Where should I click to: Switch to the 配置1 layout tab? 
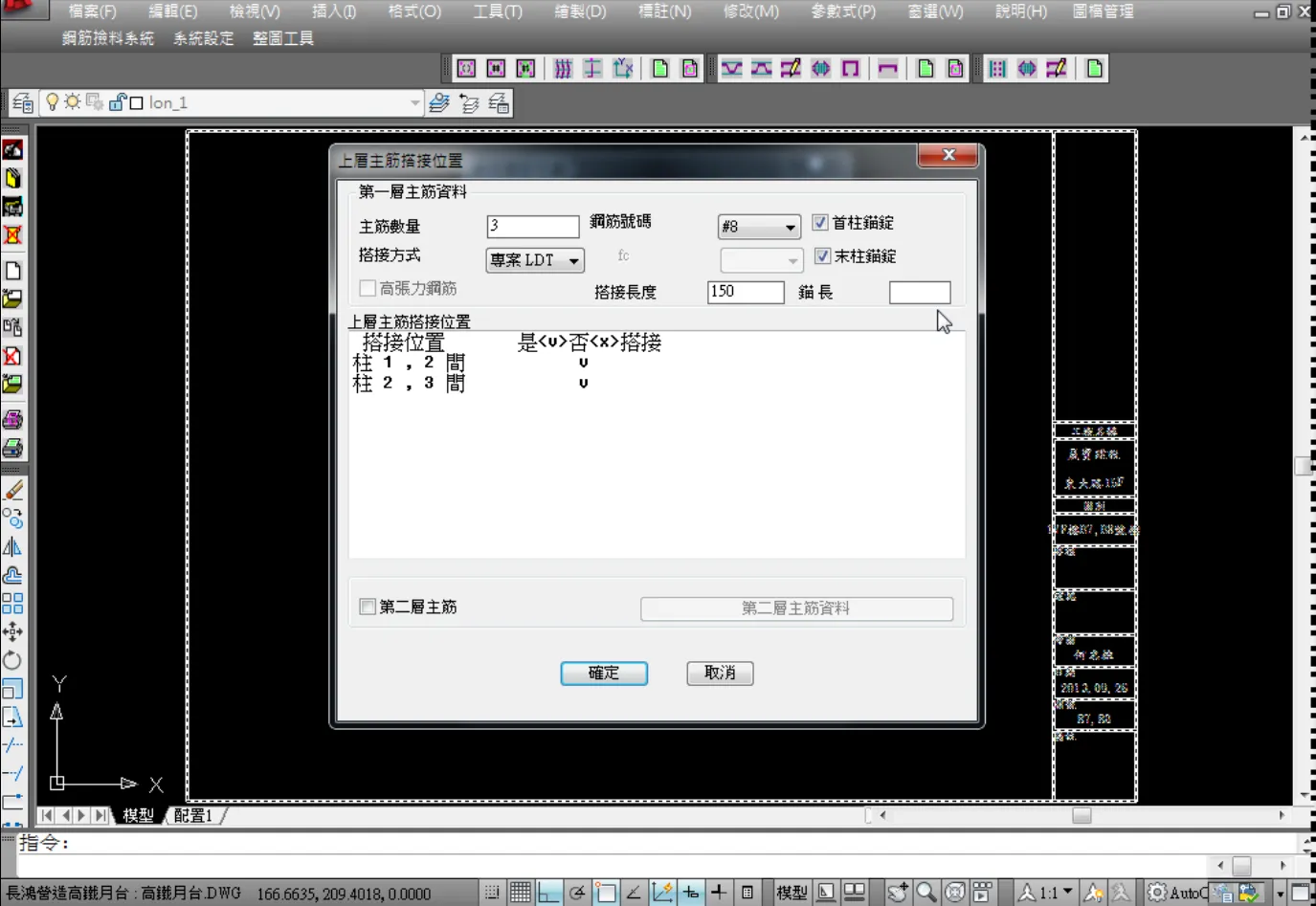tap(192, 815)
